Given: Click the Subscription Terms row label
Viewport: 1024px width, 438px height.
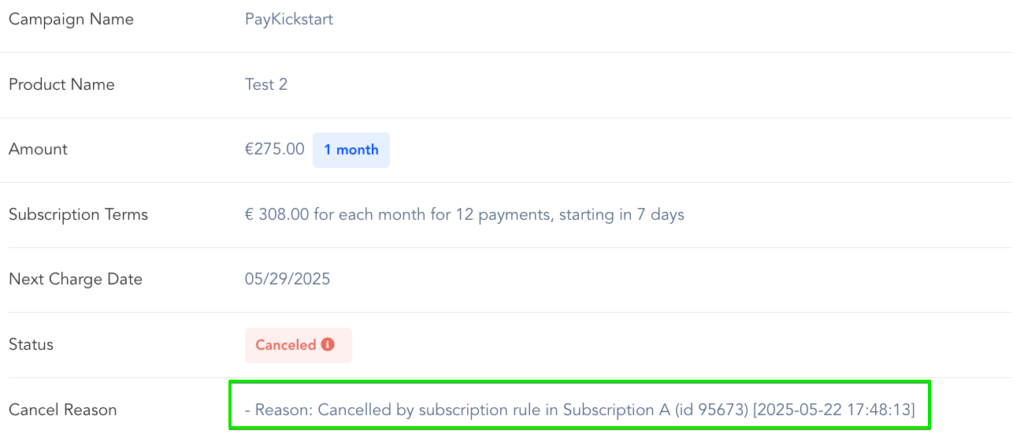Looking at the screenshot, I should pos(78,214).
